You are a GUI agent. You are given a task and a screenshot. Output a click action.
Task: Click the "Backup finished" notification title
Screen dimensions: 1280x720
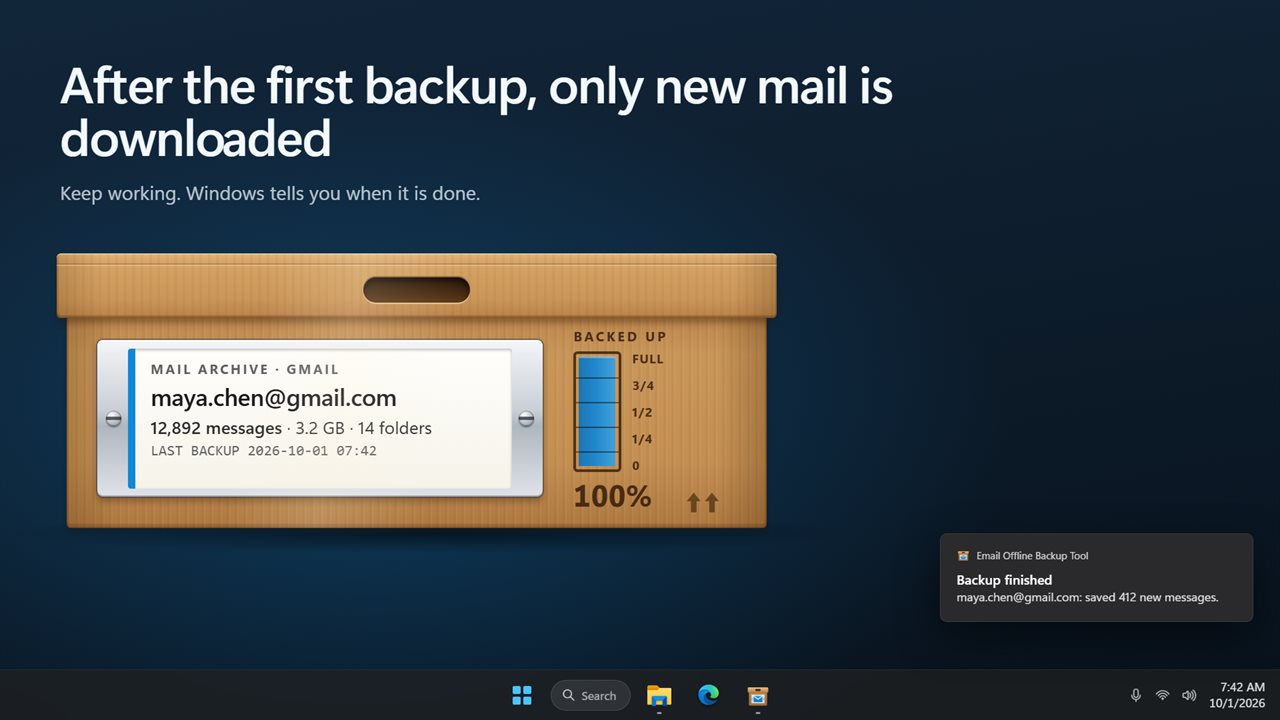1004,580
